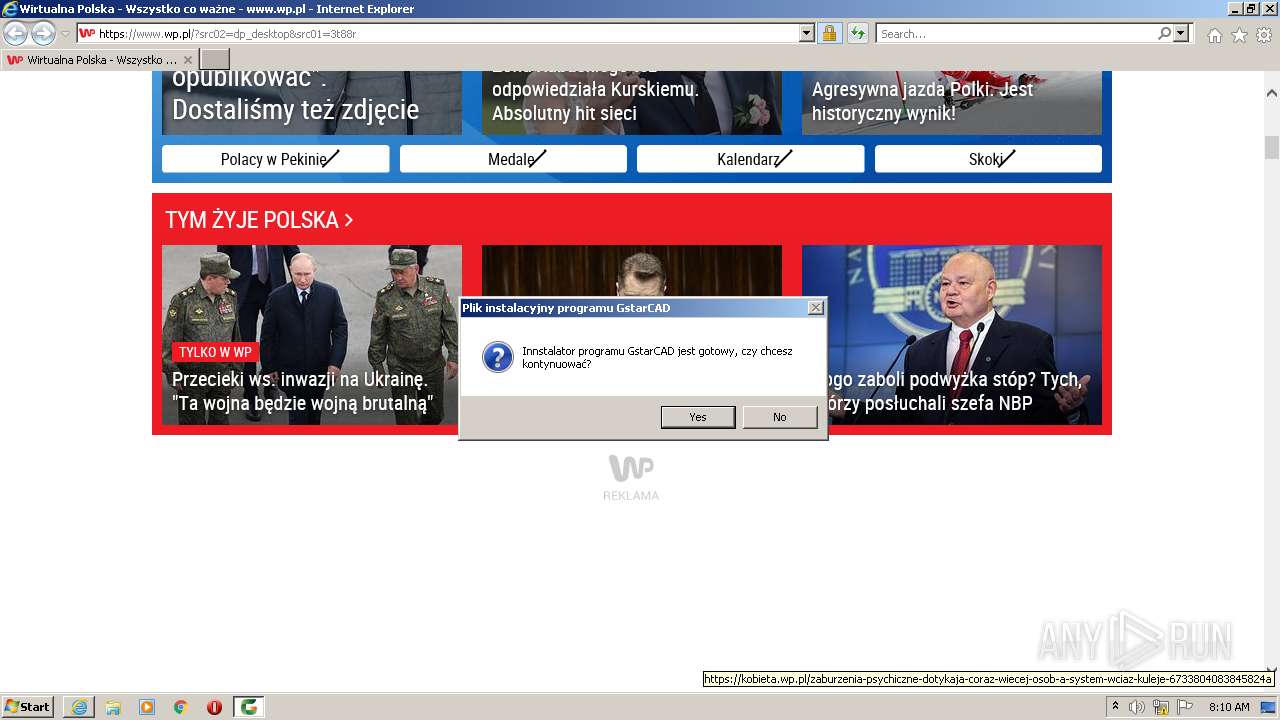Open the Dostaliśmy też zdjęcie article
This screenshot has height=720, width=1280.
click(312, 101)
